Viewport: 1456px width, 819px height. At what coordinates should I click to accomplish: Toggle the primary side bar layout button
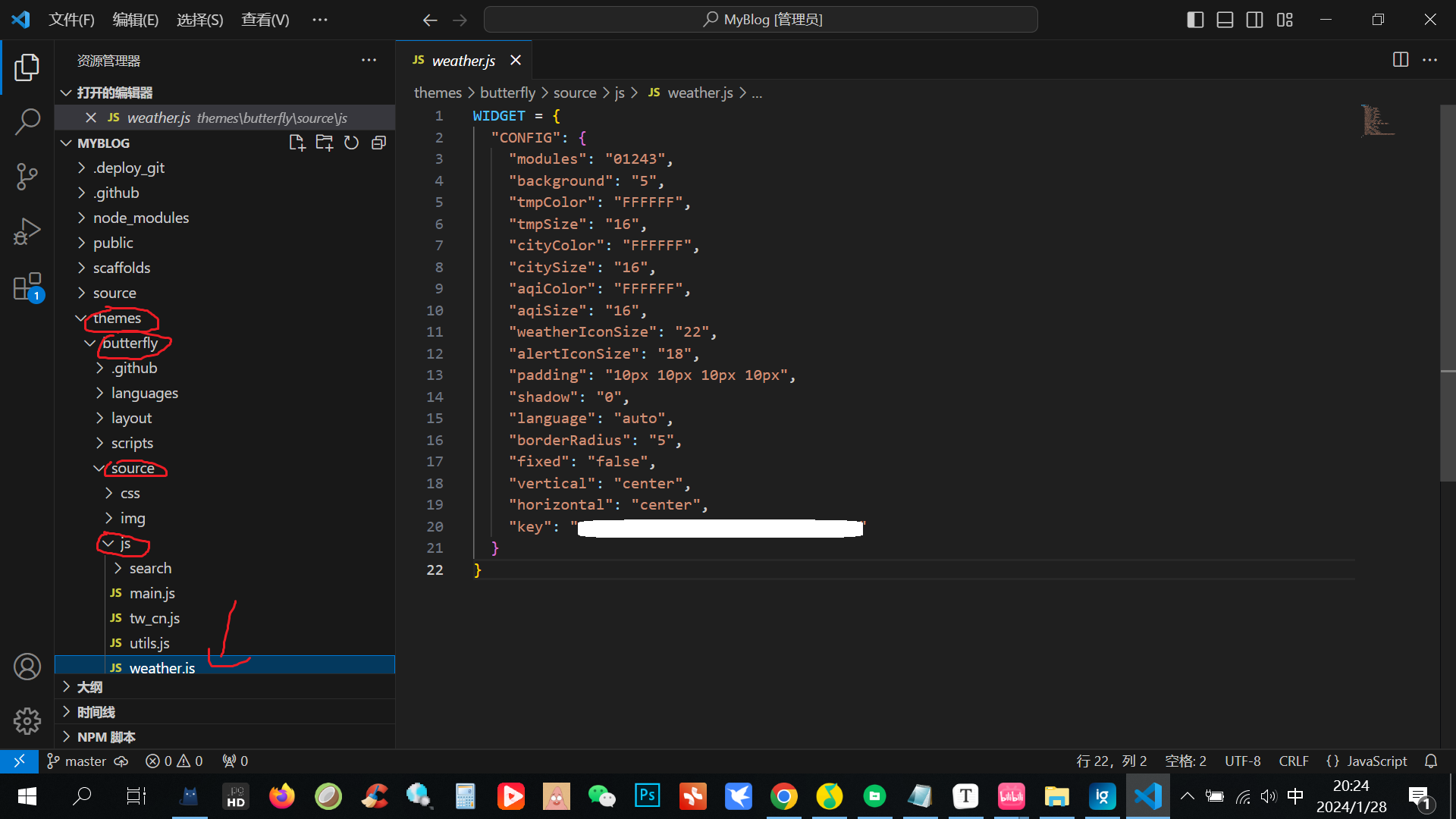pos(1195,20)
